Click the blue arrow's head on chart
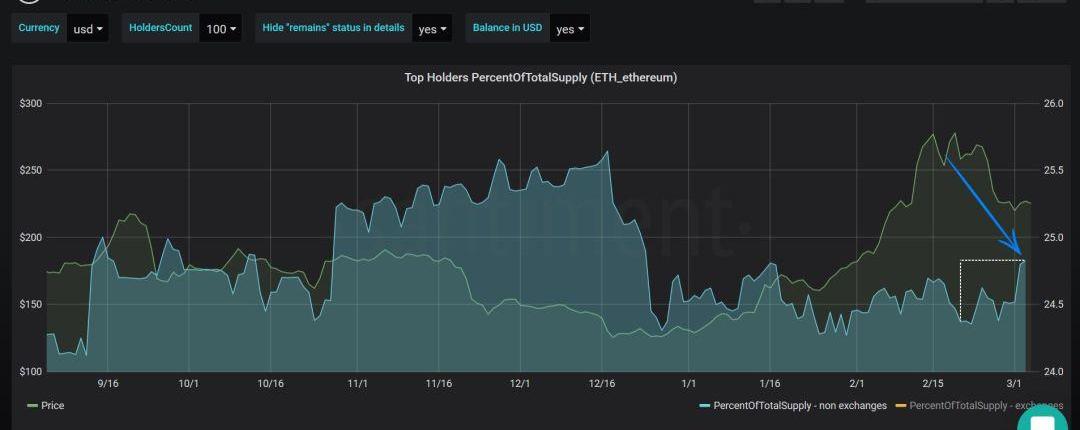Image resolution: width=1080 pixels, height=430 pixels. pyautogui.click(x=1019, y=250)
